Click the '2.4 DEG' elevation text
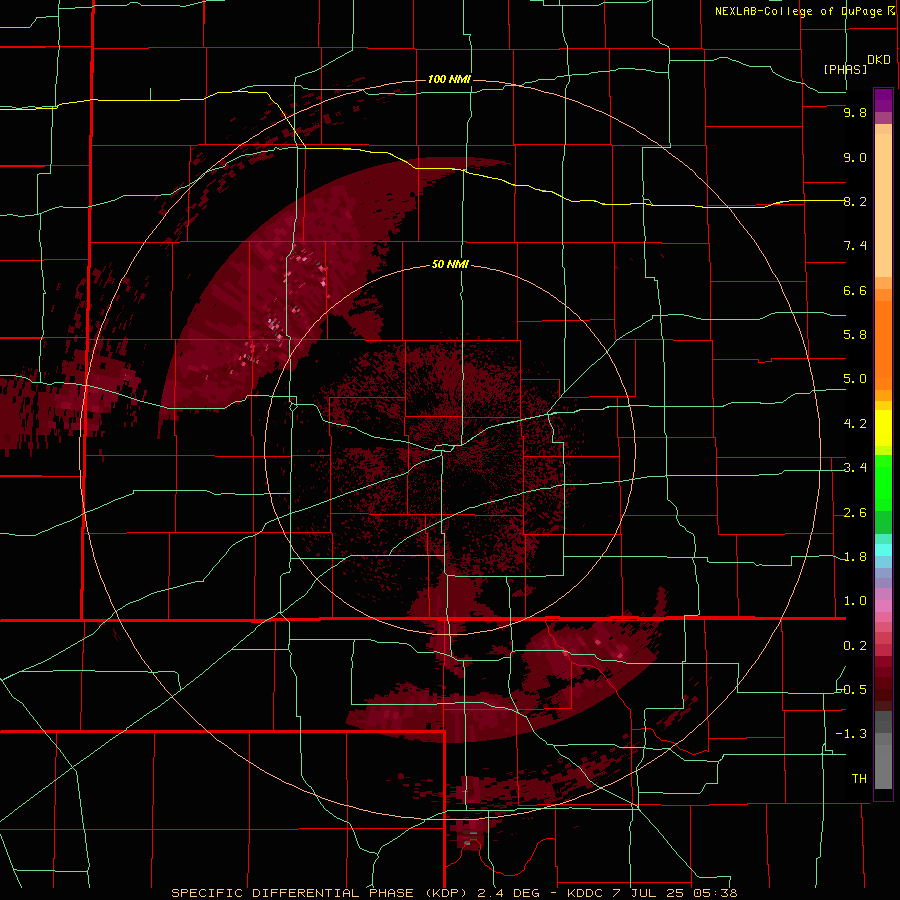This screenshot has height=900, width=900. point(509,893)
